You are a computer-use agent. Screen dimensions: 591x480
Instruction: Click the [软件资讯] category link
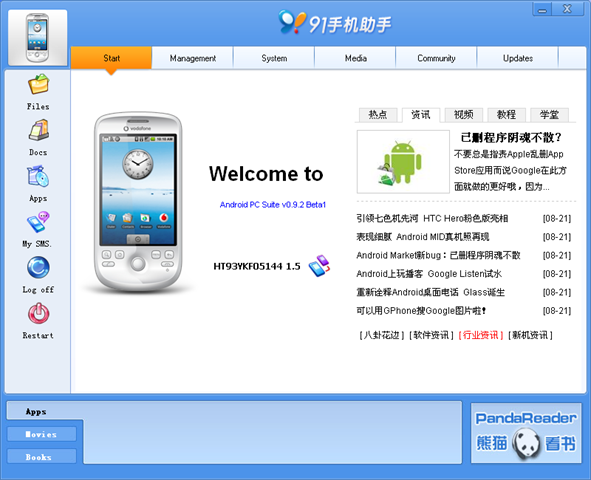(431, 335)
